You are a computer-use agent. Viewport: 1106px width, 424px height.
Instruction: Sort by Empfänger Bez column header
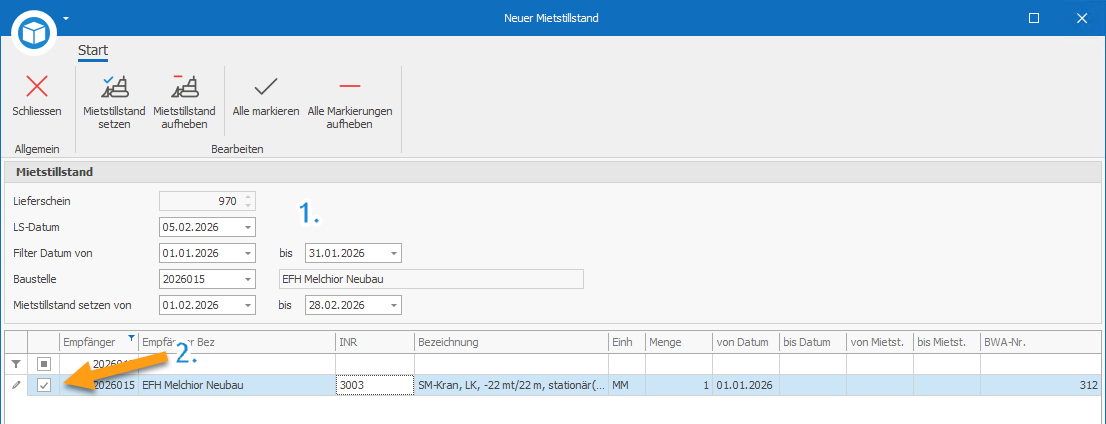(x=237, y=342)
